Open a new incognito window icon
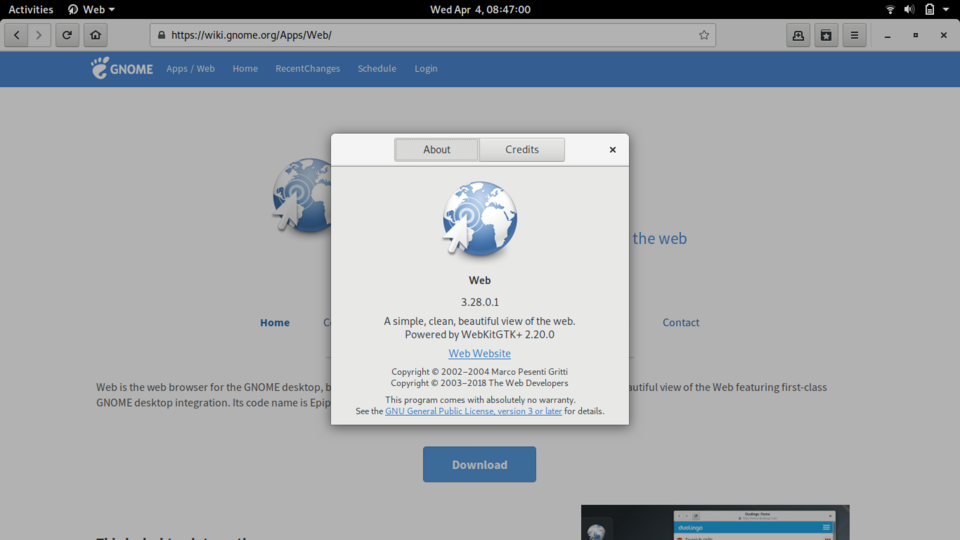 [798, 36]
